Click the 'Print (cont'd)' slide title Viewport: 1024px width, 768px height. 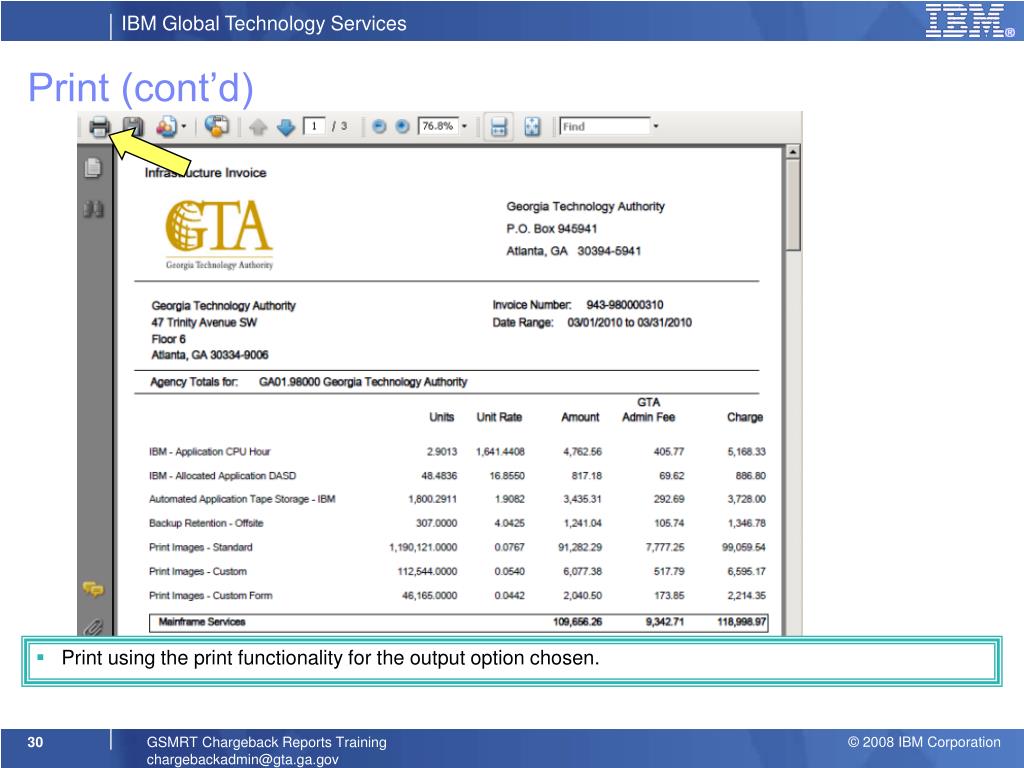click(x=140, y=88)
